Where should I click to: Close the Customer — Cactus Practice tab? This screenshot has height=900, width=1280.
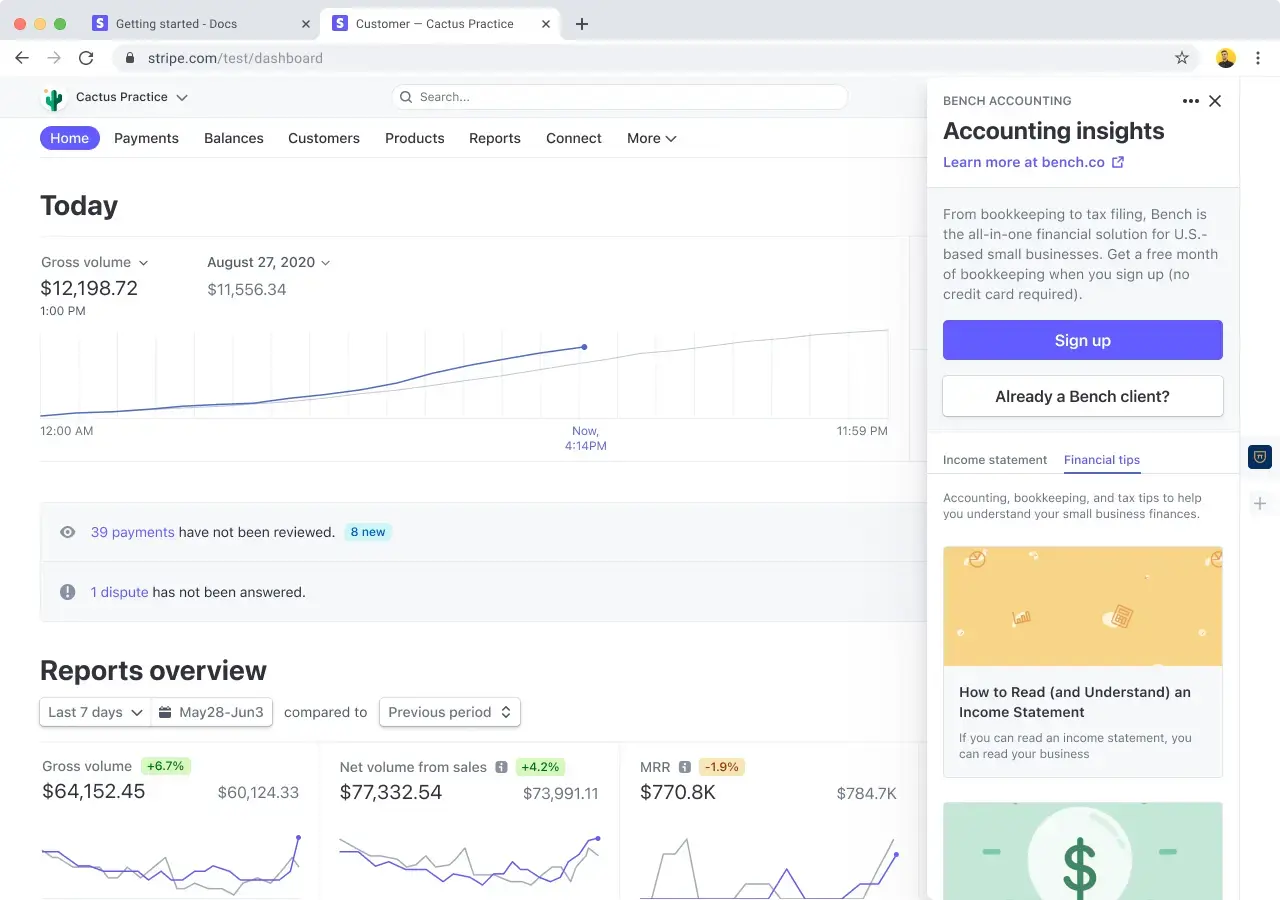(x=547, y=24)
